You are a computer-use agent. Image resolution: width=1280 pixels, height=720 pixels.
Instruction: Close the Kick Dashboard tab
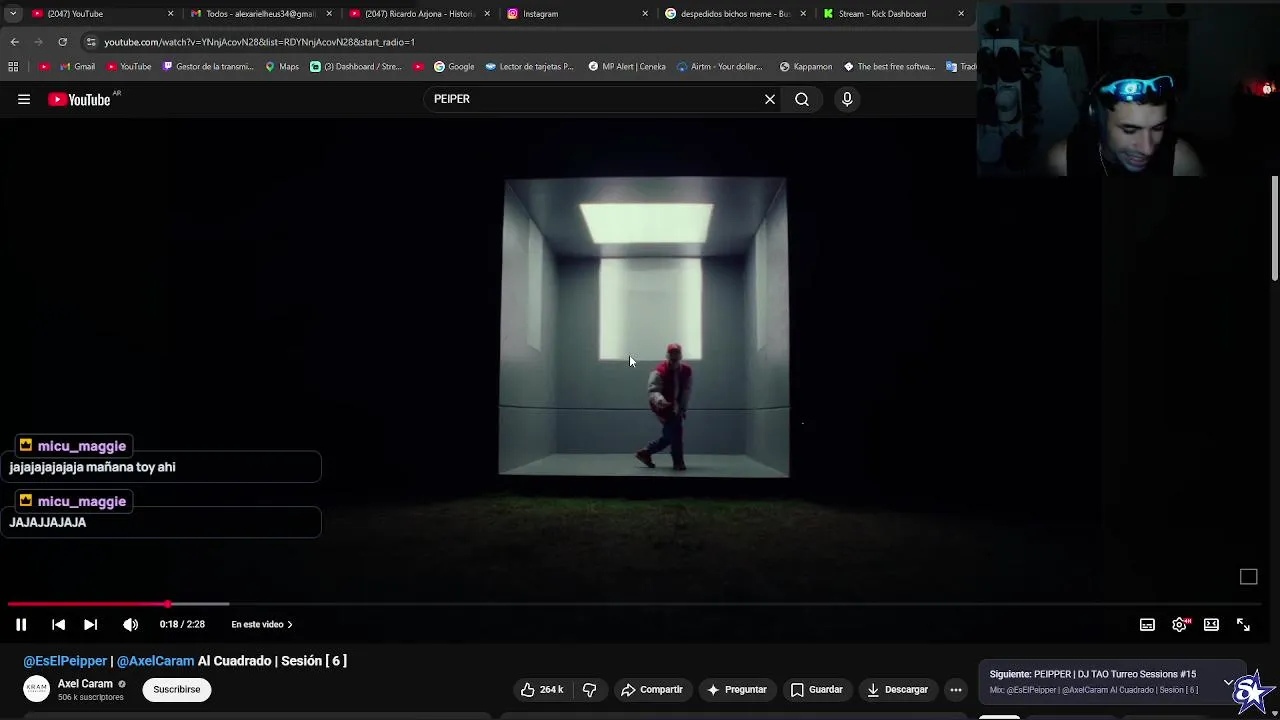pos(961,14)
